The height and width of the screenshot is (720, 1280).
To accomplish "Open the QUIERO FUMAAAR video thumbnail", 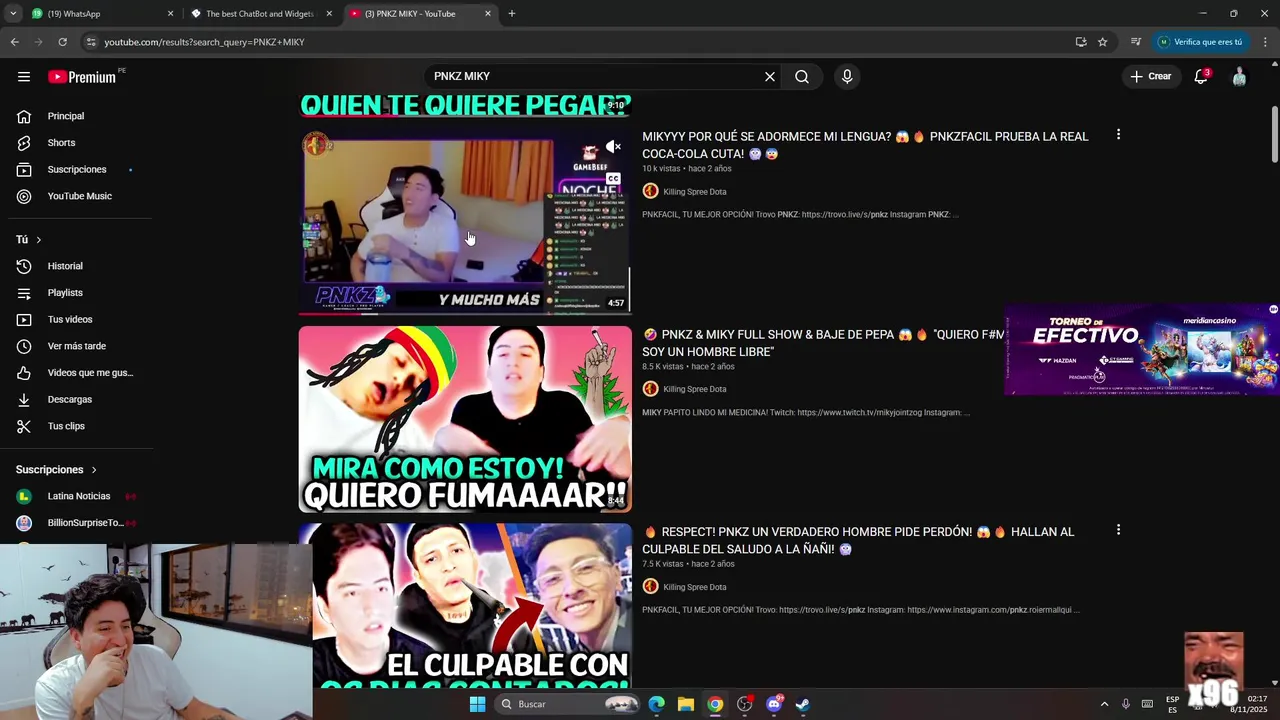I will [x=465, y=419].
